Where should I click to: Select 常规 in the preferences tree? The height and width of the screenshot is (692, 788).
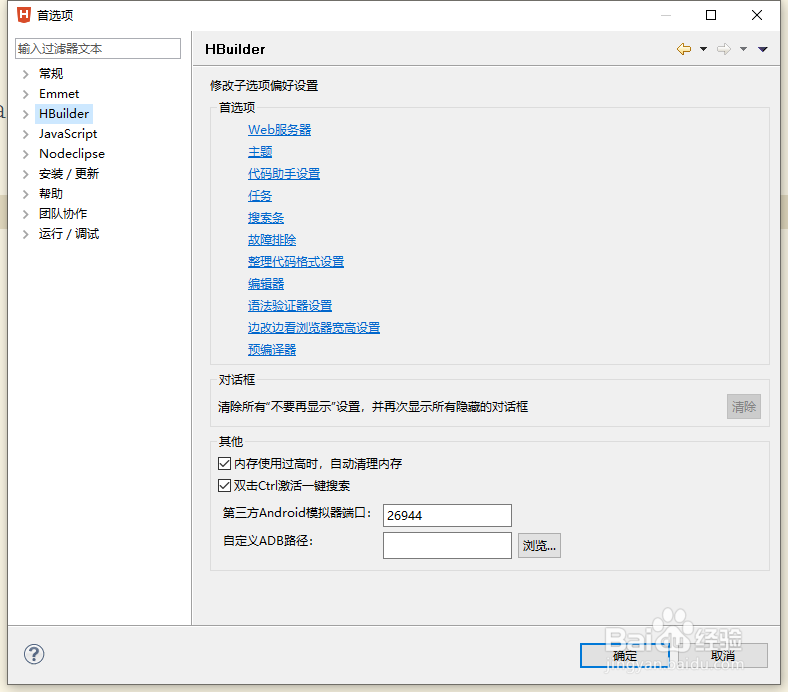[x=51, y=74]
